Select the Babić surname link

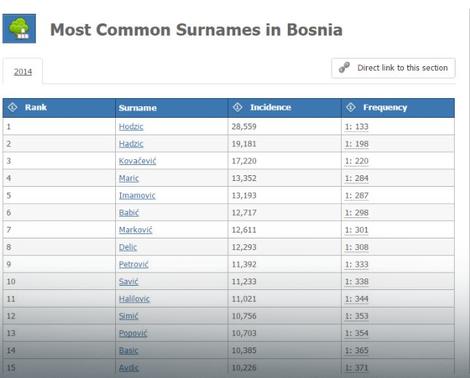point(129,213)
